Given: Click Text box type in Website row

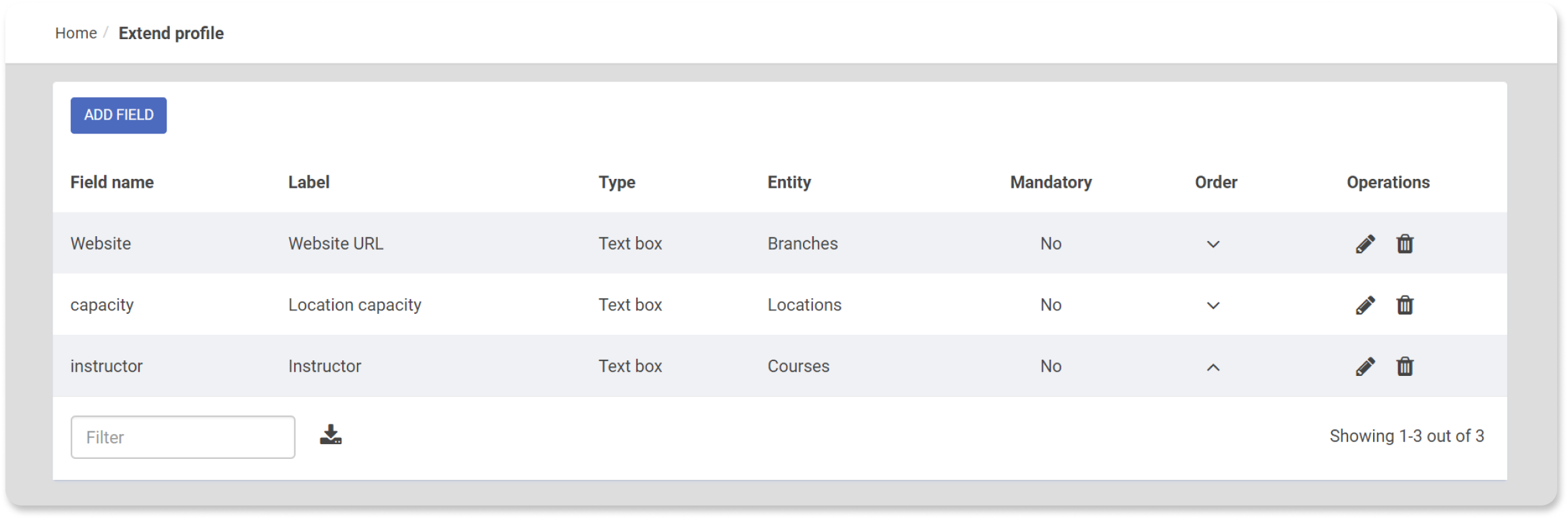Looking at the screenshot, I should (x=630, y=244).
